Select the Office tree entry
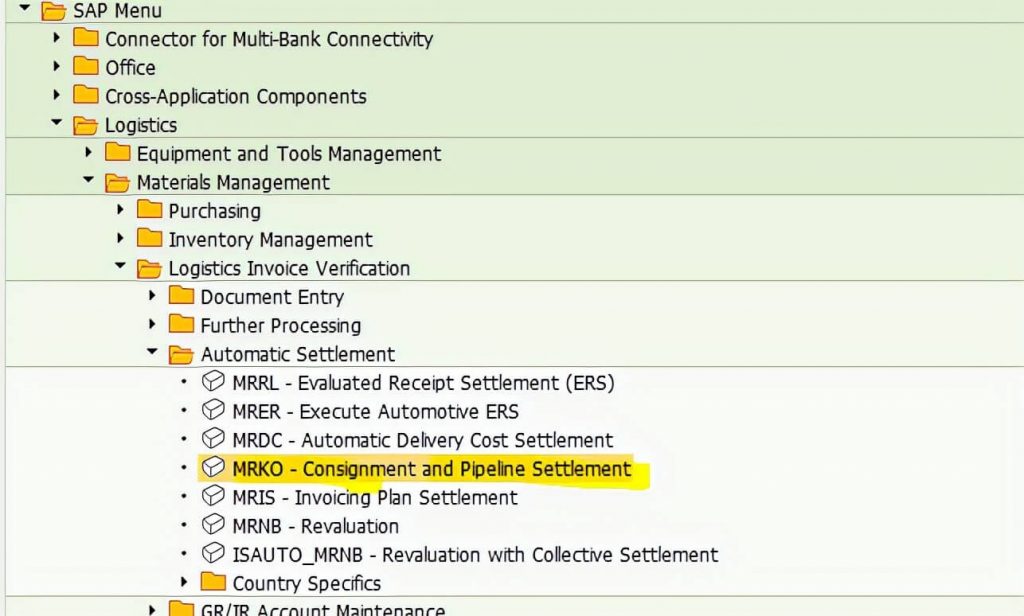This screenshot has width=1024, height=616. (x=131, y=68)
